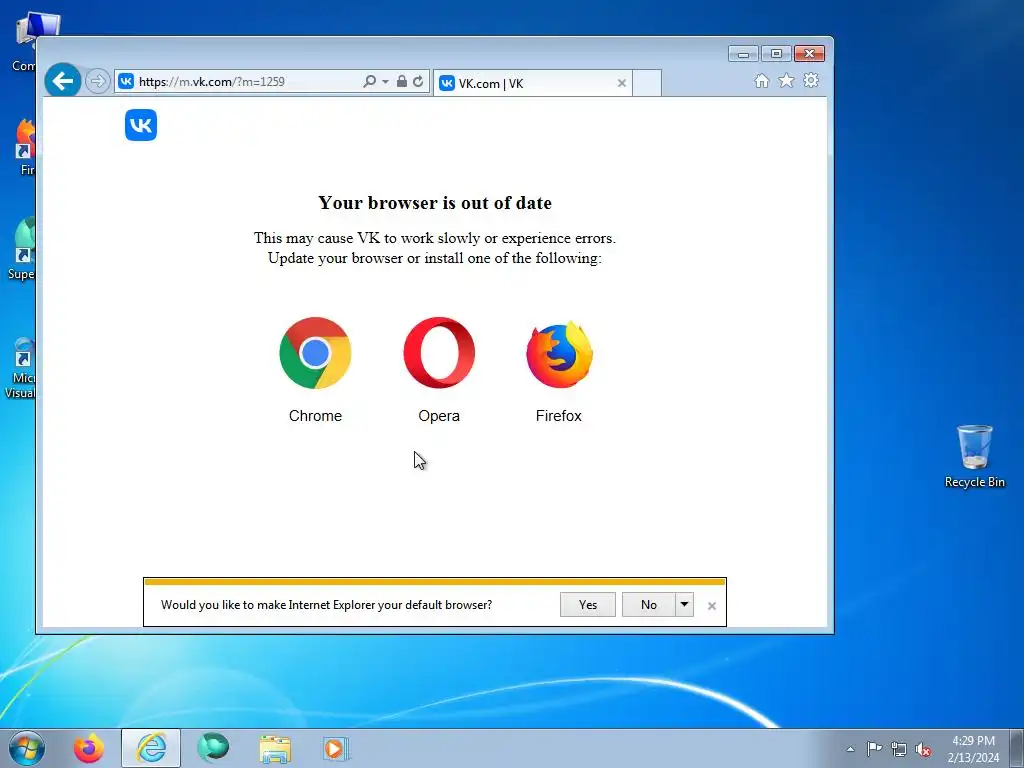Select the Firefox desktop shortcut
The height and width of the screenshot is (768, 1024).
pyautogui.click(x=26, y=147)
